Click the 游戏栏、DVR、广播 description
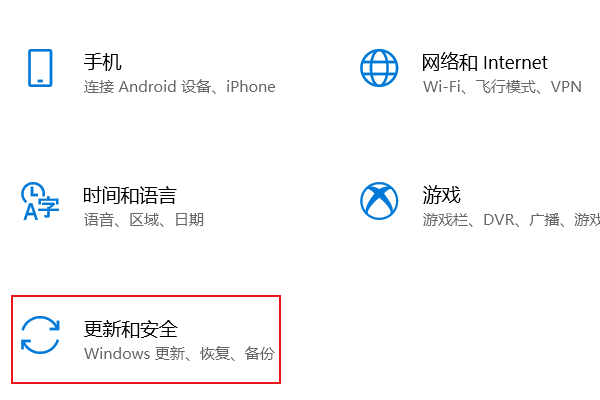The width and height of the screenshot is (600, 400). tap(491, 220)
